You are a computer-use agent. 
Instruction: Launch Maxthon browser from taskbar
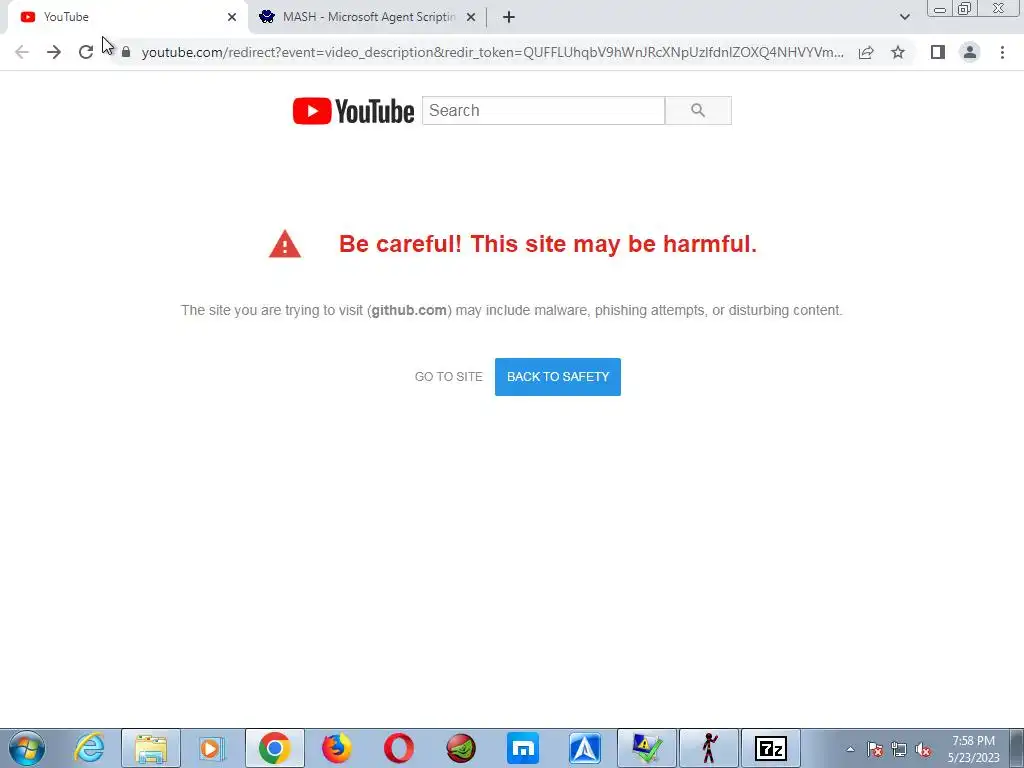click(522, 748)
